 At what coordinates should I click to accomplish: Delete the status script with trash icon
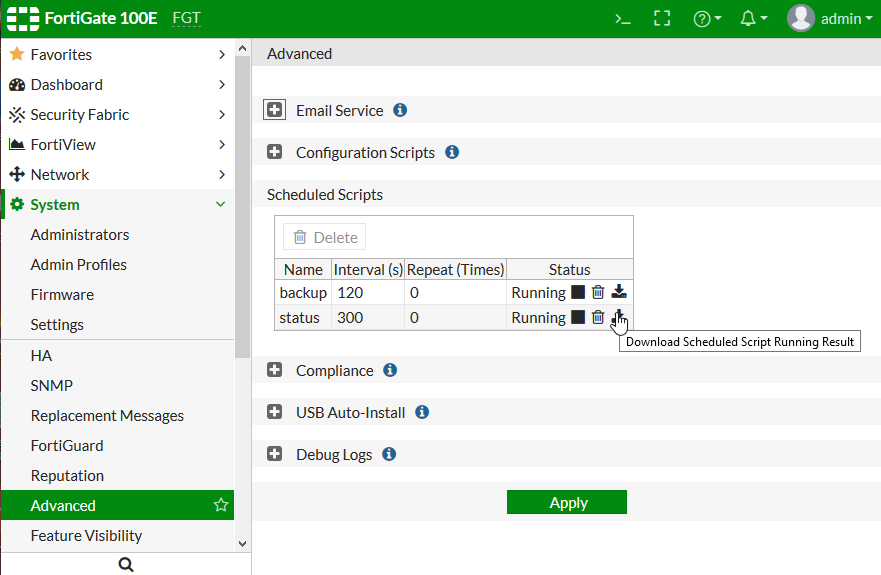point(598,318)
